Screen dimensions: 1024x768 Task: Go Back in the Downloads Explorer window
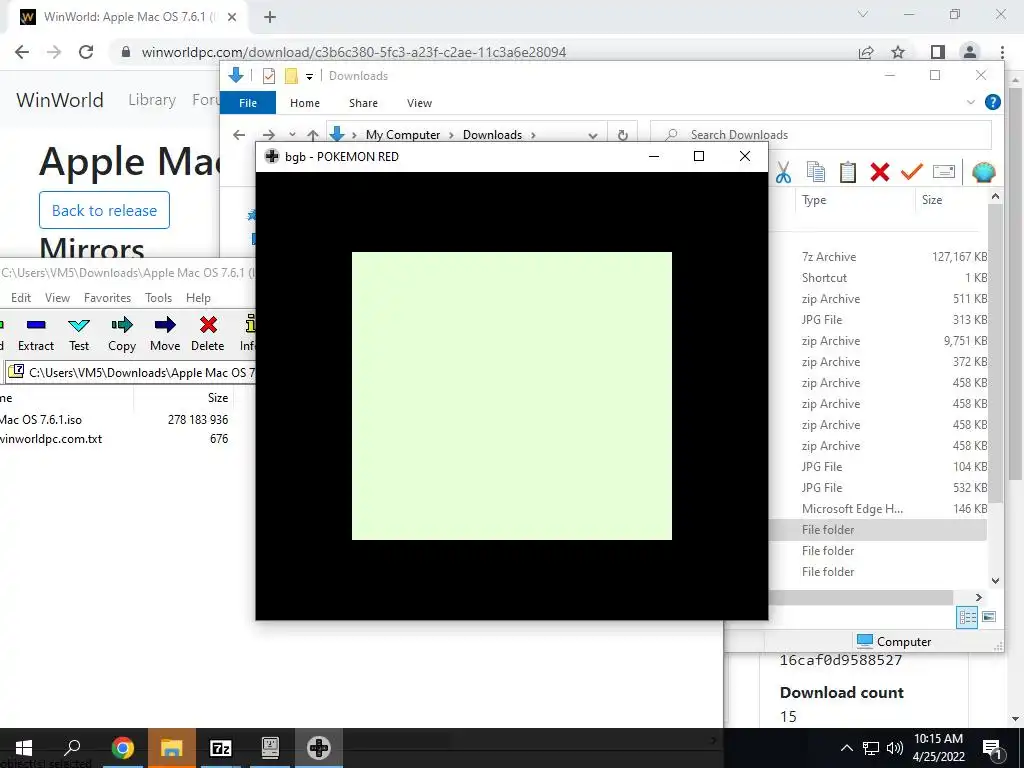[239, 135]
